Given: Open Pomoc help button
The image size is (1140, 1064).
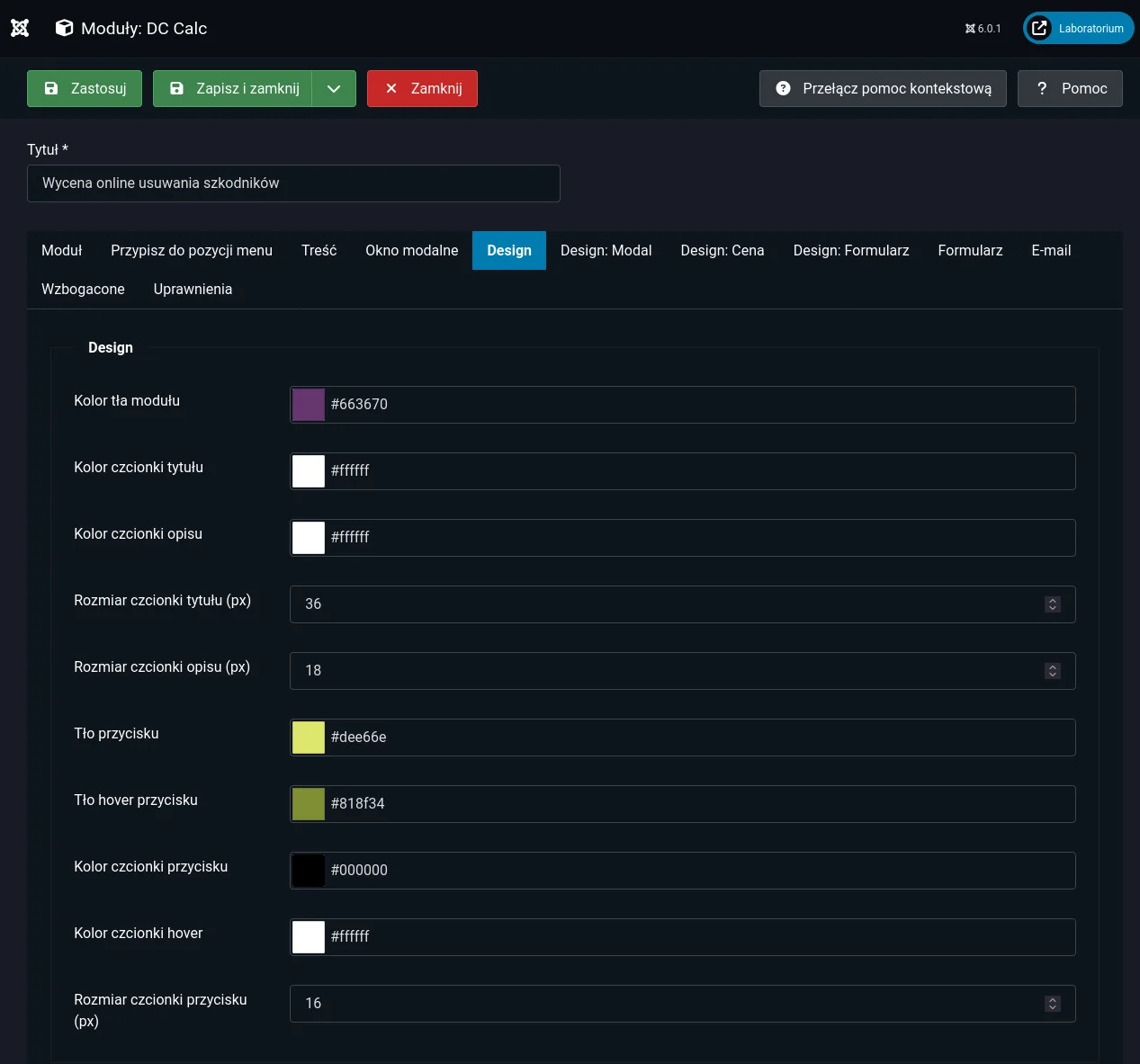Looking at the screenshot, I should point(1070,88).
